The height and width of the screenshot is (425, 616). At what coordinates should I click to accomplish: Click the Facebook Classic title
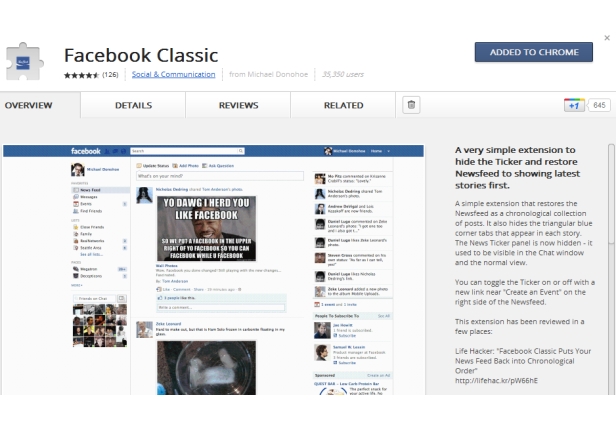click(141, 55)
